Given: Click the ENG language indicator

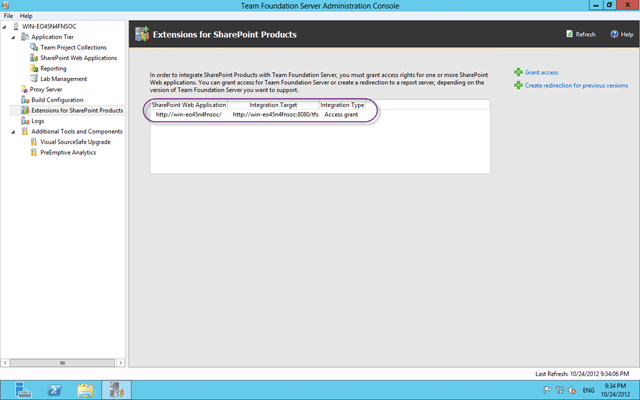Looking at the screenshot, I should point(588,390).
